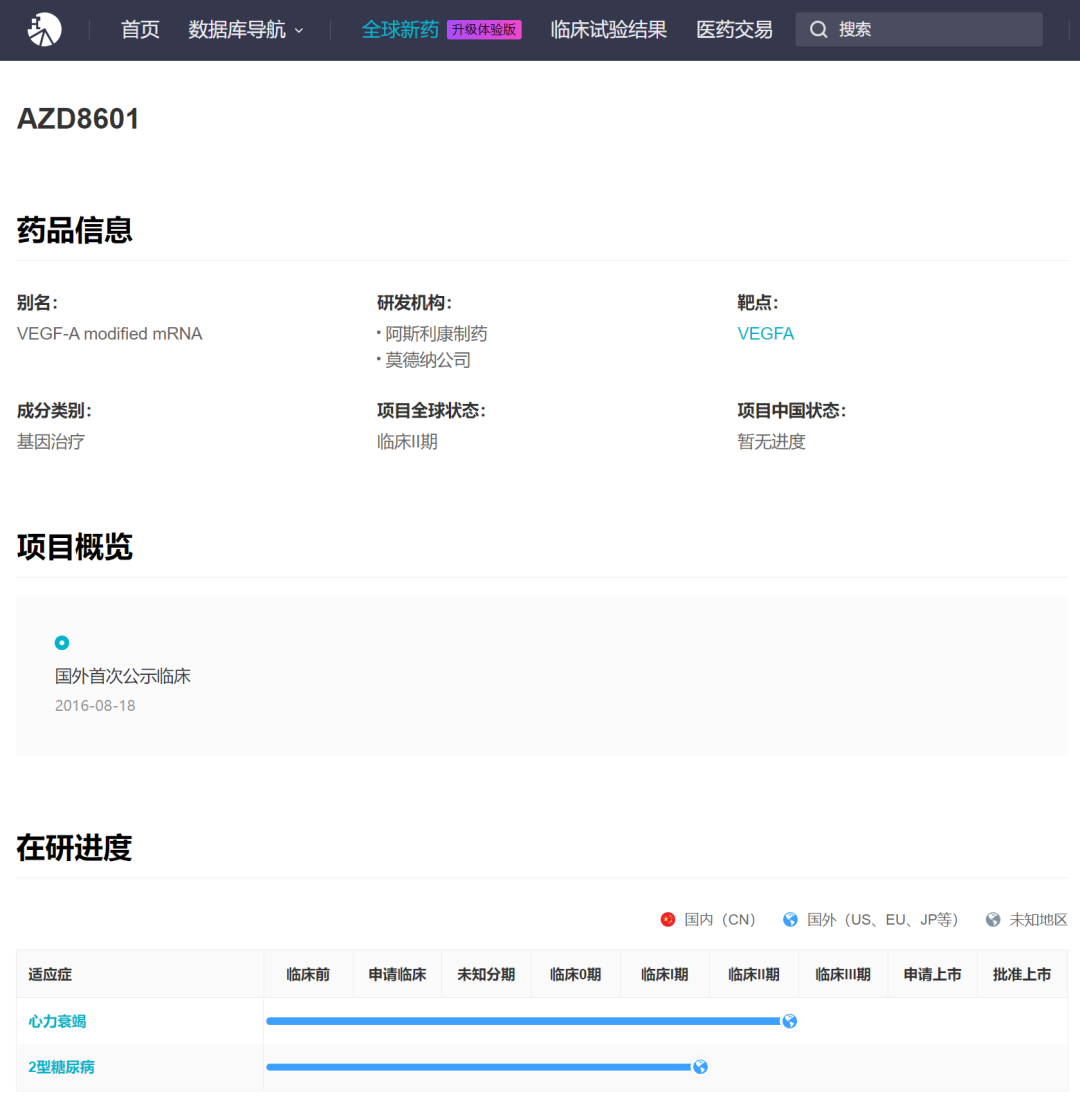Click the 申请上市 column header

pos(932,974)
